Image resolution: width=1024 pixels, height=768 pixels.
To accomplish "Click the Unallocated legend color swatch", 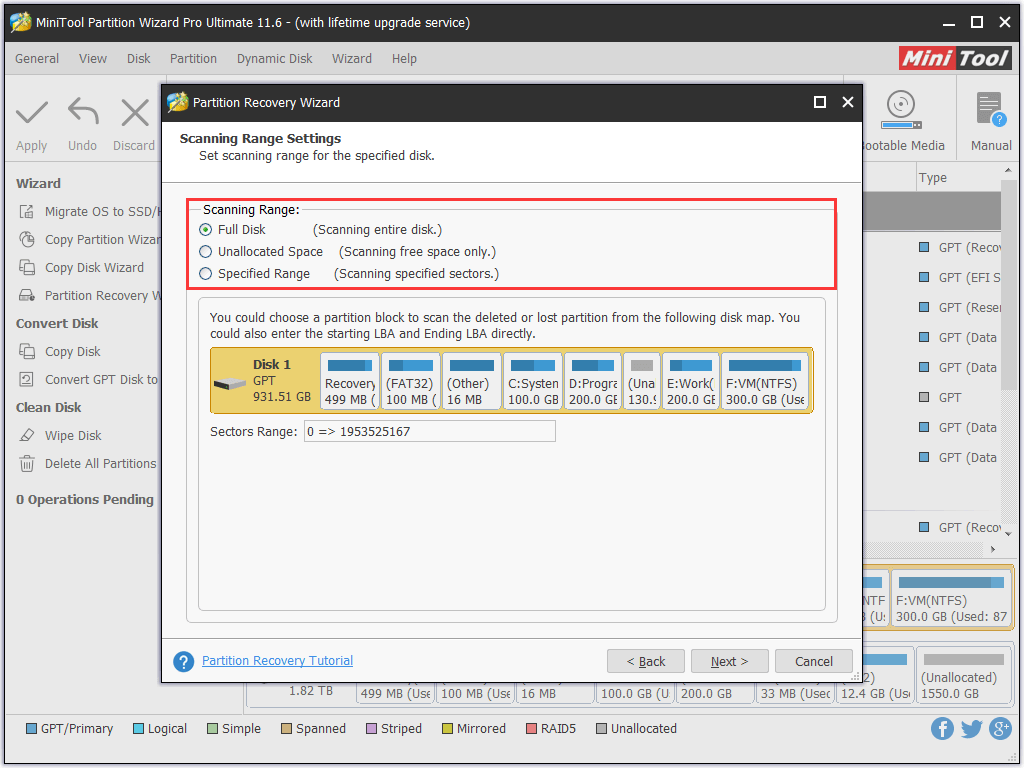I will (601, 729).
